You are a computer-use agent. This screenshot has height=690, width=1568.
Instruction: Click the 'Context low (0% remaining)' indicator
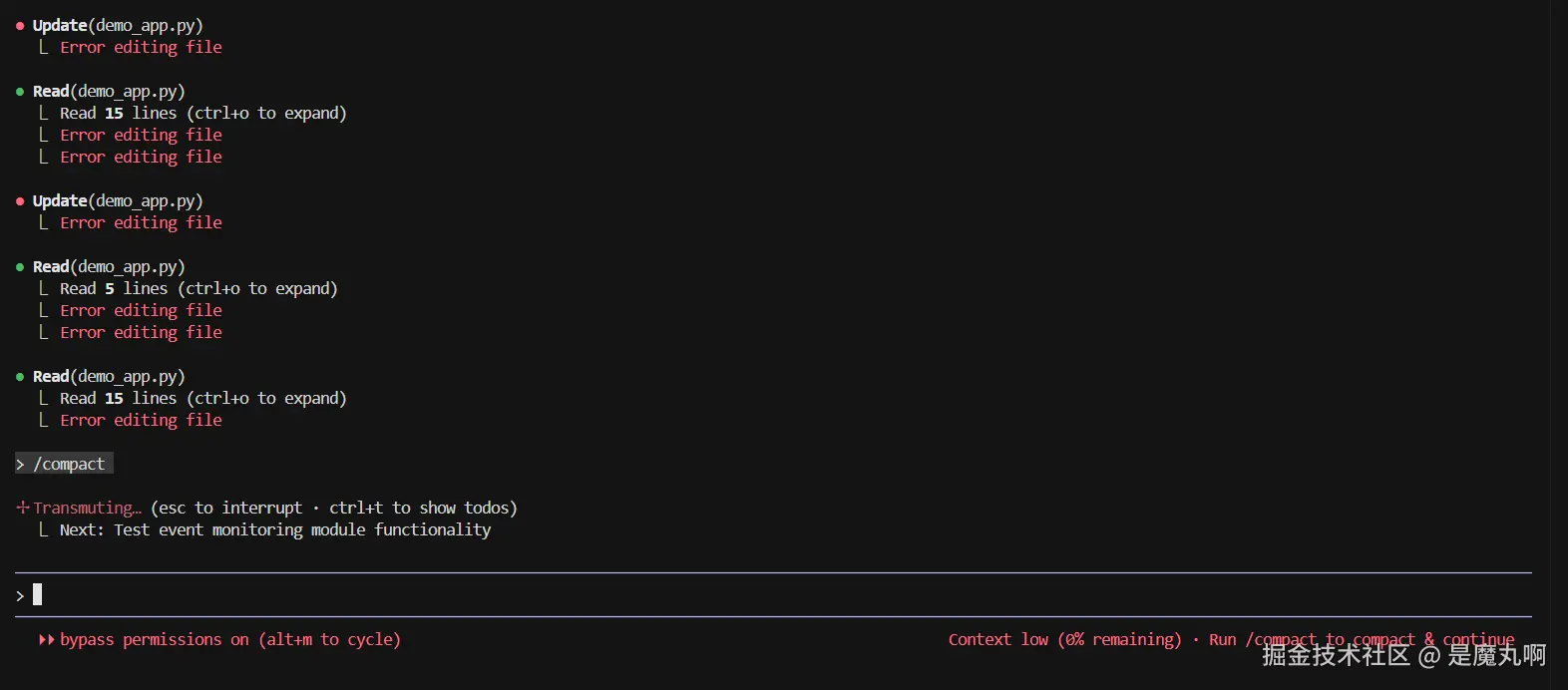[x=1063, y=640]
